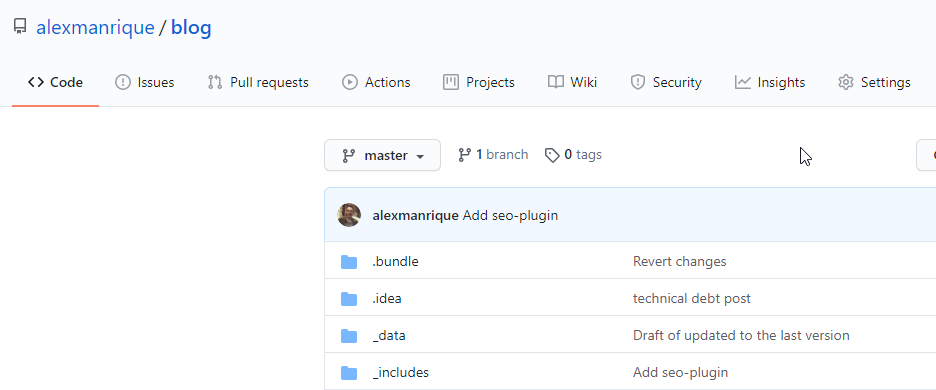Click the branch icon beside 1 branch

(x=464, y=155)
